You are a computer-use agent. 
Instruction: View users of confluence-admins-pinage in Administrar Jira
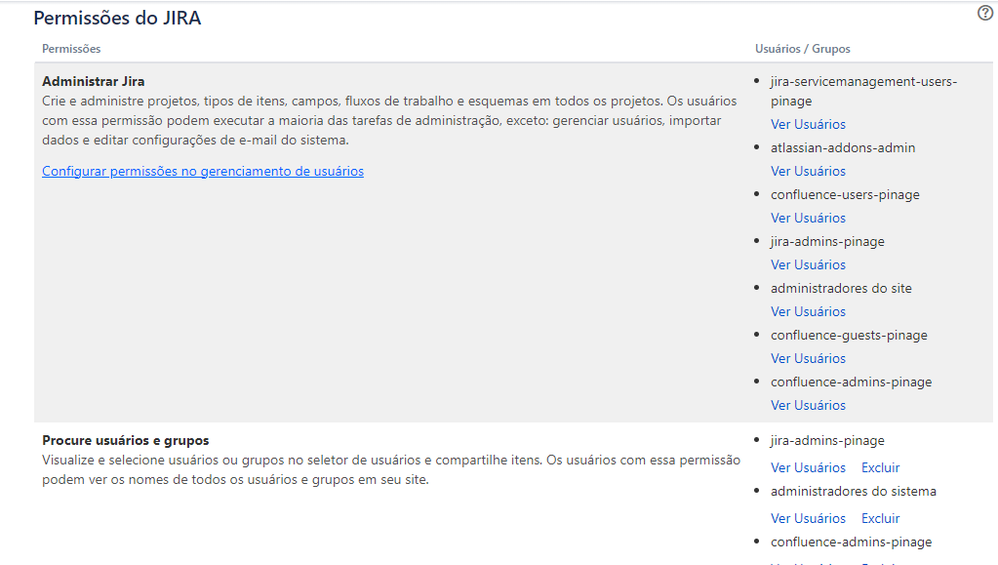[x=808, y=405]
